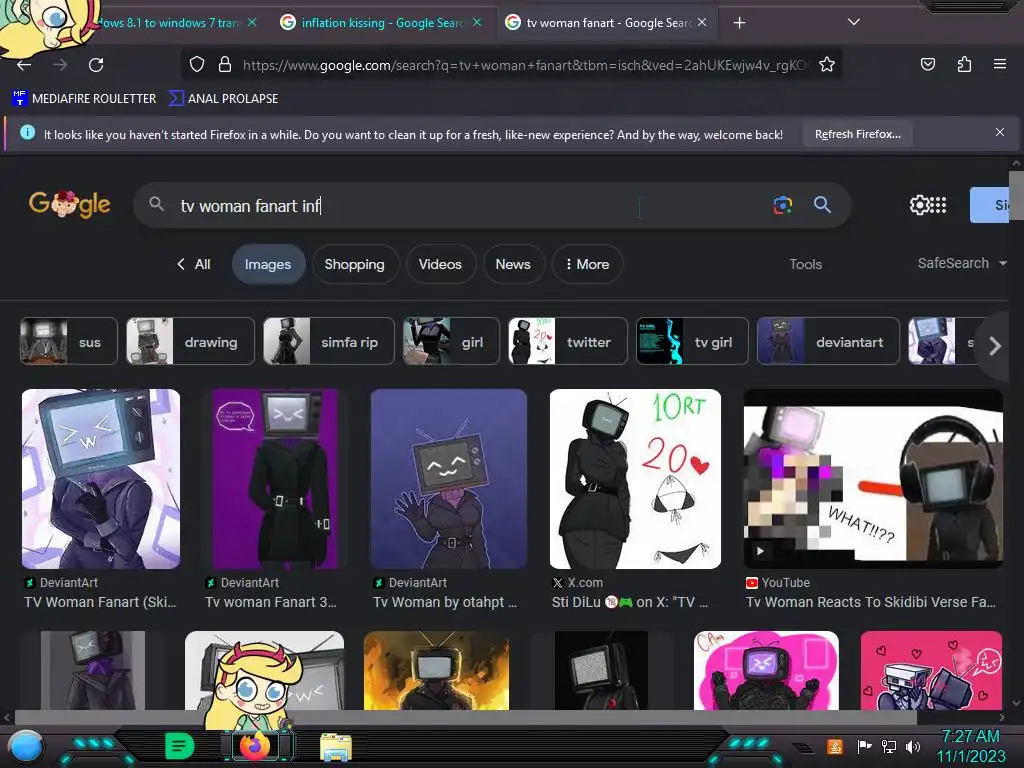Expand the list all tabs chevron

tap(853, 22)
